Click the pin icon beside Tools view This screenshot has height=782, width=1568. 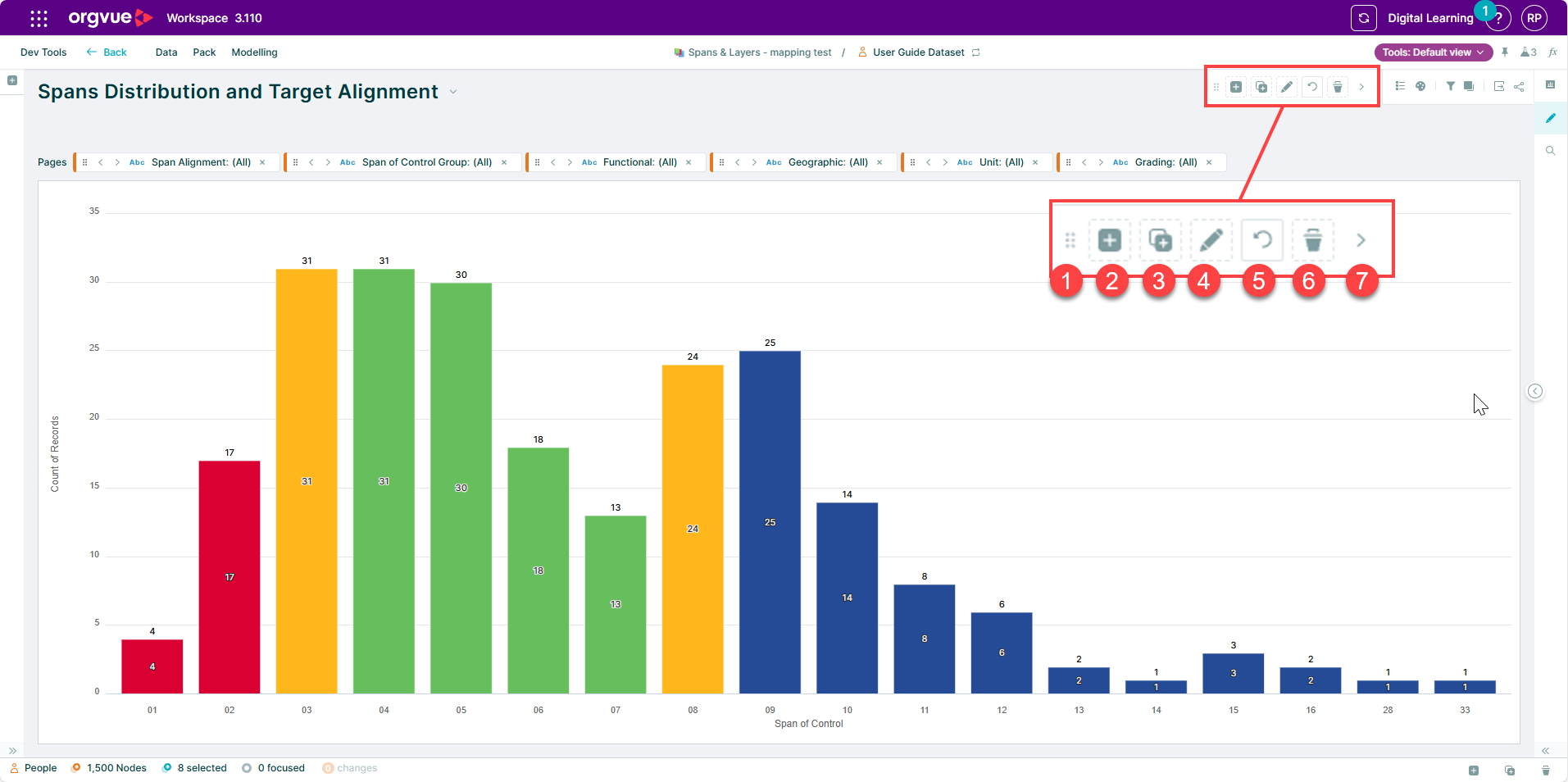1505,52
